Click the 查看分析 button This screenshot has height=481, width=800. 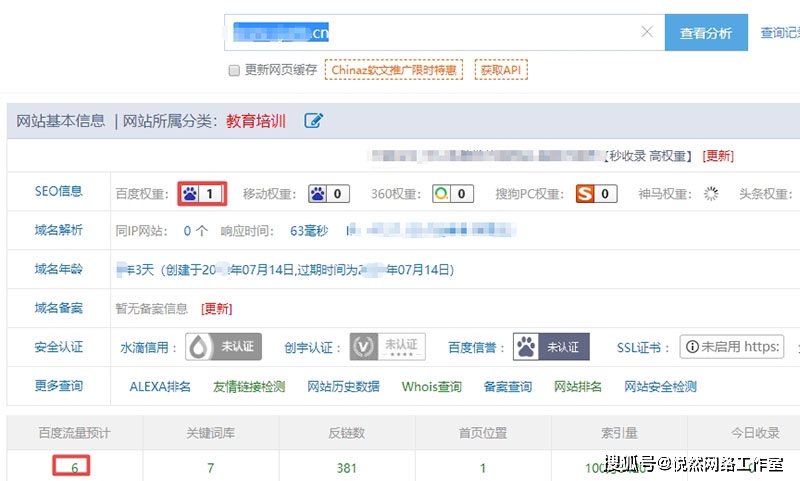[x=706, y=33]
